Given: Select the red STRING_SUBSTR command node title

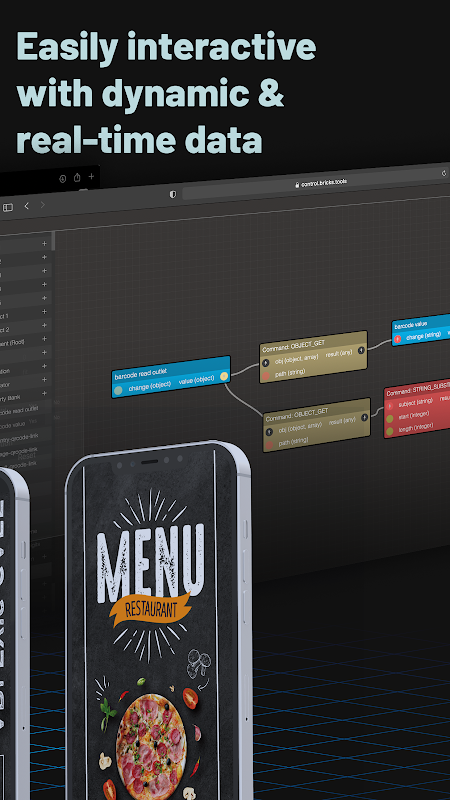Looking at the screenshot, I should click(x=418, y=390).
